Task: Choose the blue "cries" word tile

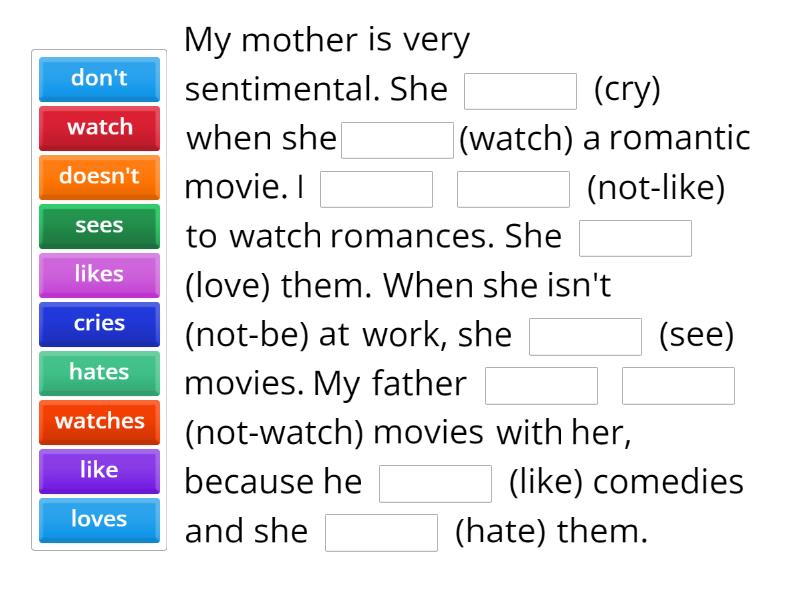Action: coord(99,323)
